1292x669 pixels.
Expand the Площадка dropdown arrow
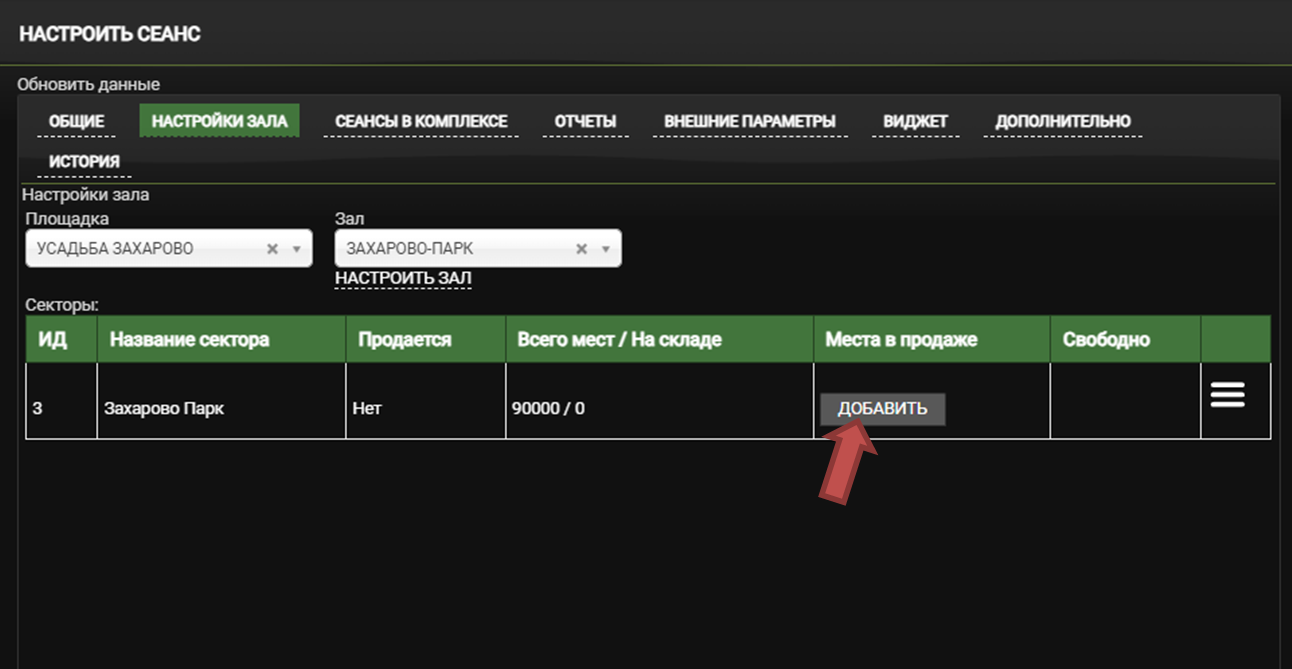click(x=296, y=249)
